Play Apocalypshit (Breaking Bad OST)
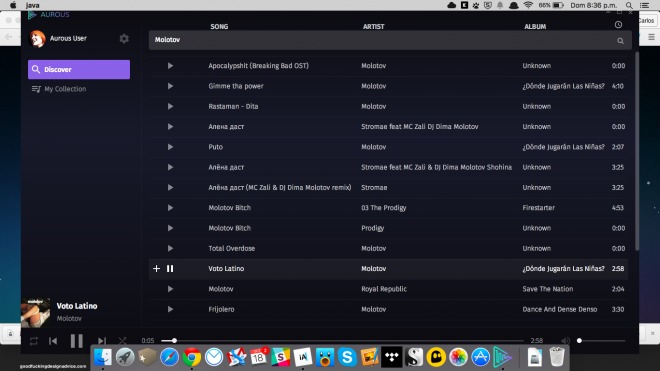The image size is (660, 371). point(170,66)
